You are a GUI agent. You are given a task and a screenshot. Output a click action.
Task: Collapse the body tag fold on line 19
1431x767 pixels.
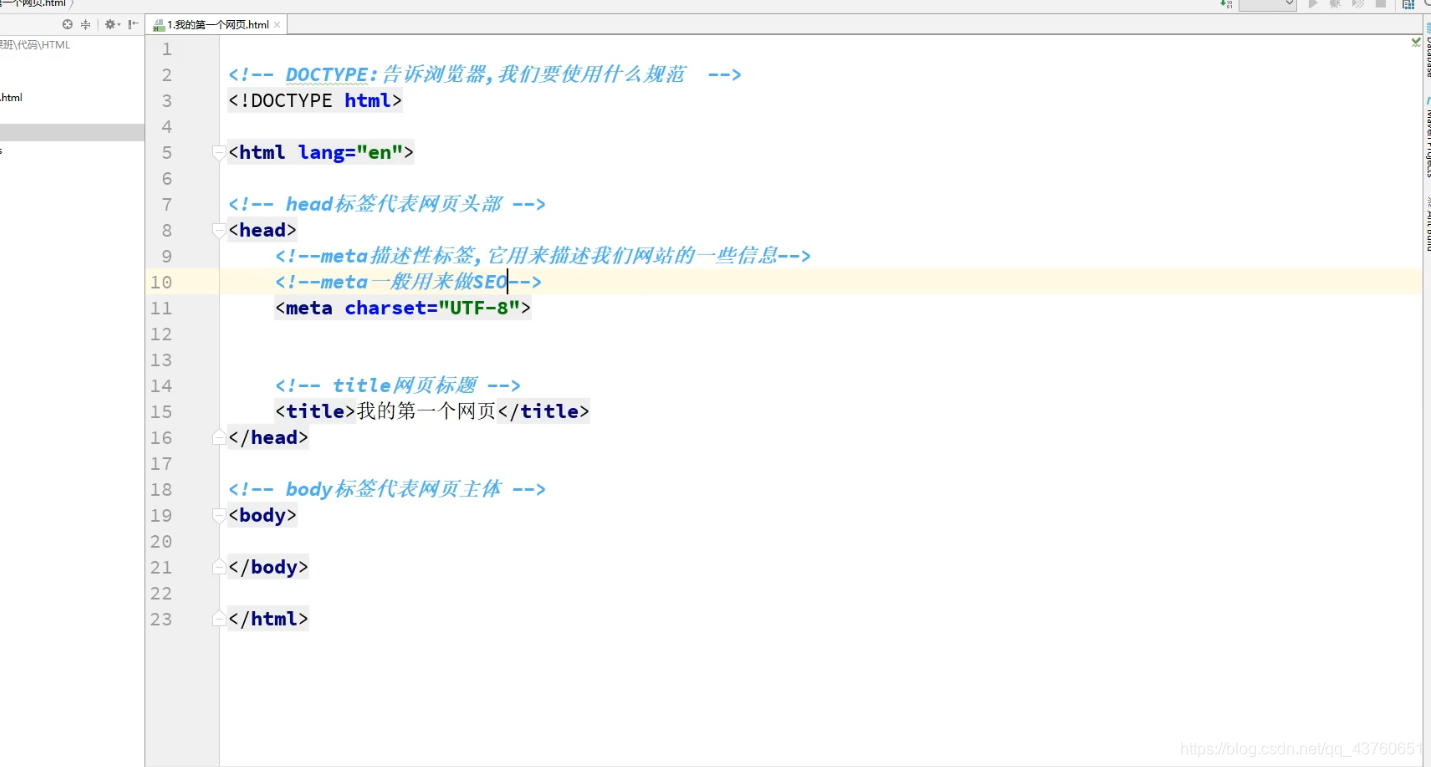(219, 516)
